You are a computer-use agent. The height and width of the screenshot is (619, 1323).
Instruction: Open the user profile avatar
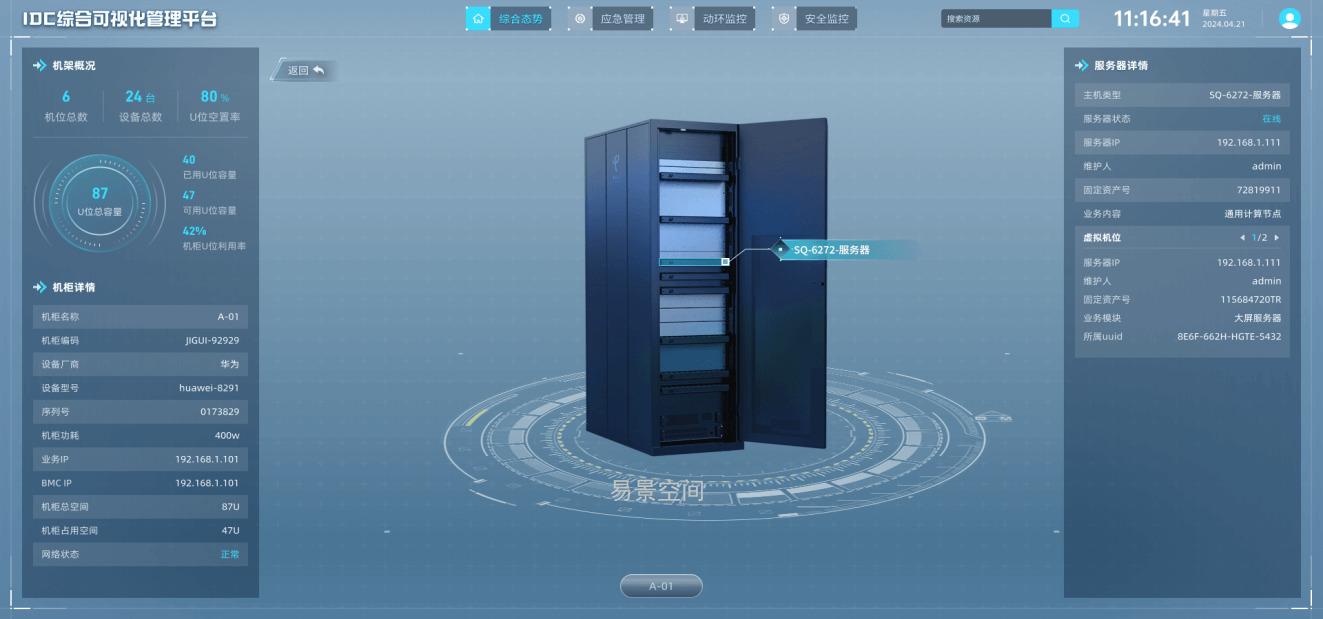coord(1290,19)
